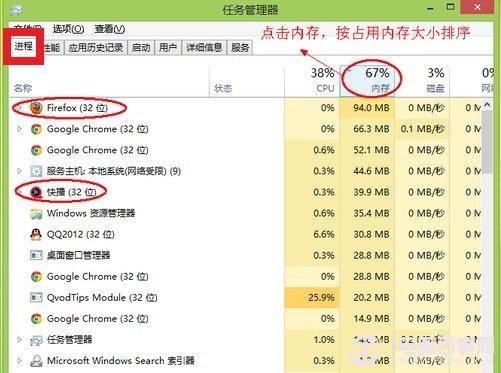Image resolution: width=501 pixels, height=373 pixels.
Task: Switch to the 应用历史记录 tab
Action: pyautogui.click(x=96, y=48)
